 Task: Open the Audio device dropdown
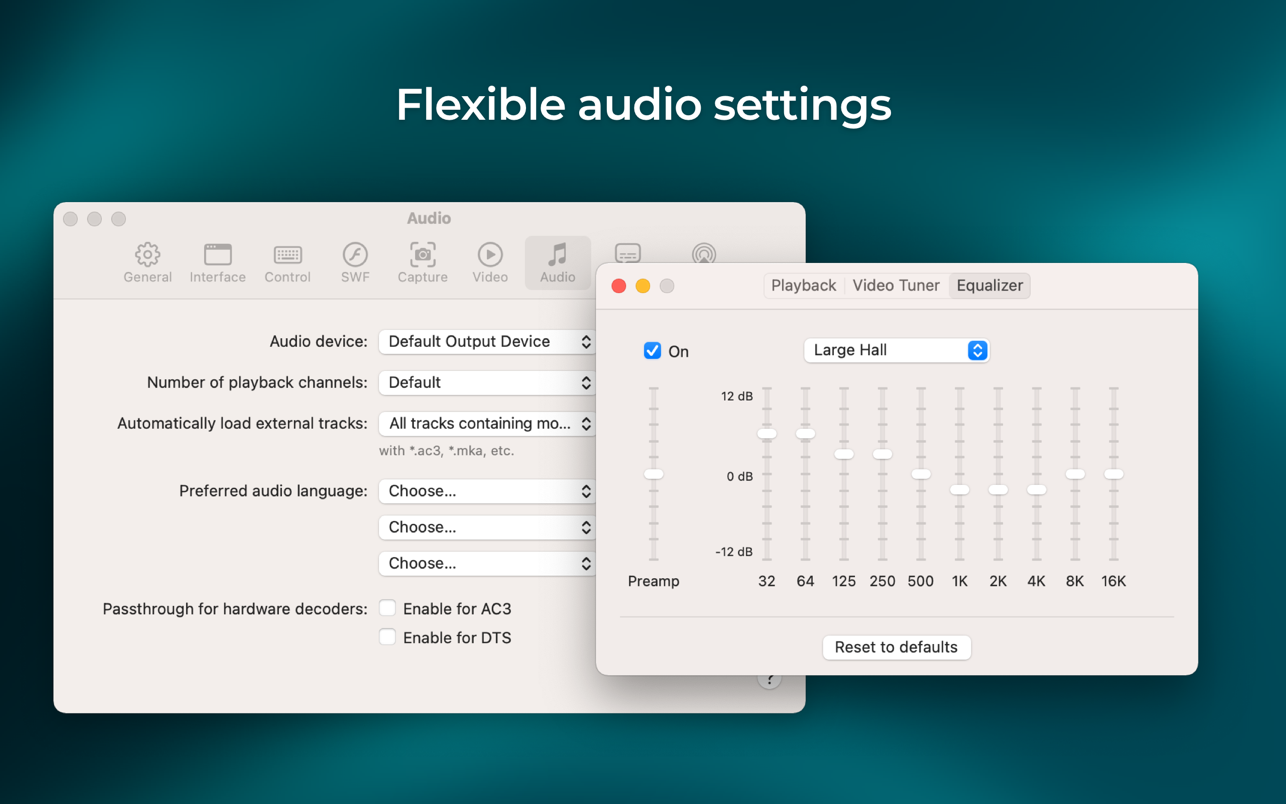488,342
